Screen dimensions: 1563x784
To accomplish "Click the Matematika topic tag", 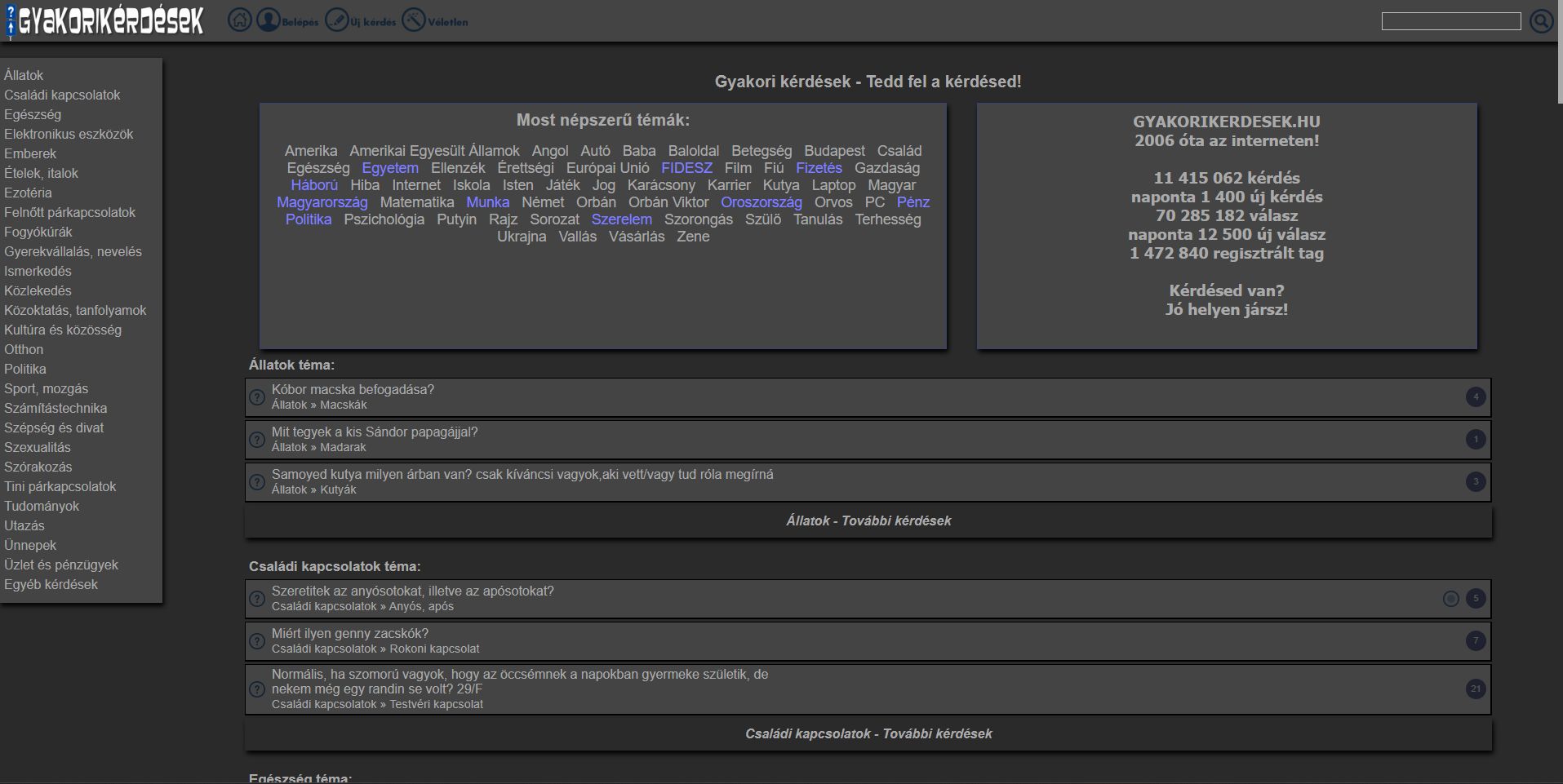I will click(x=417, y=202).
